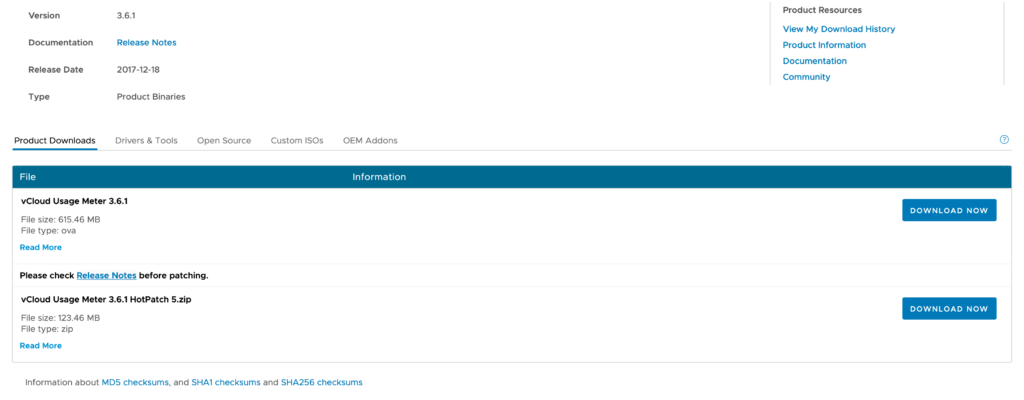The image size is (1024, 400).
Task: Select the Product Downloads tab
Action: 55,141
